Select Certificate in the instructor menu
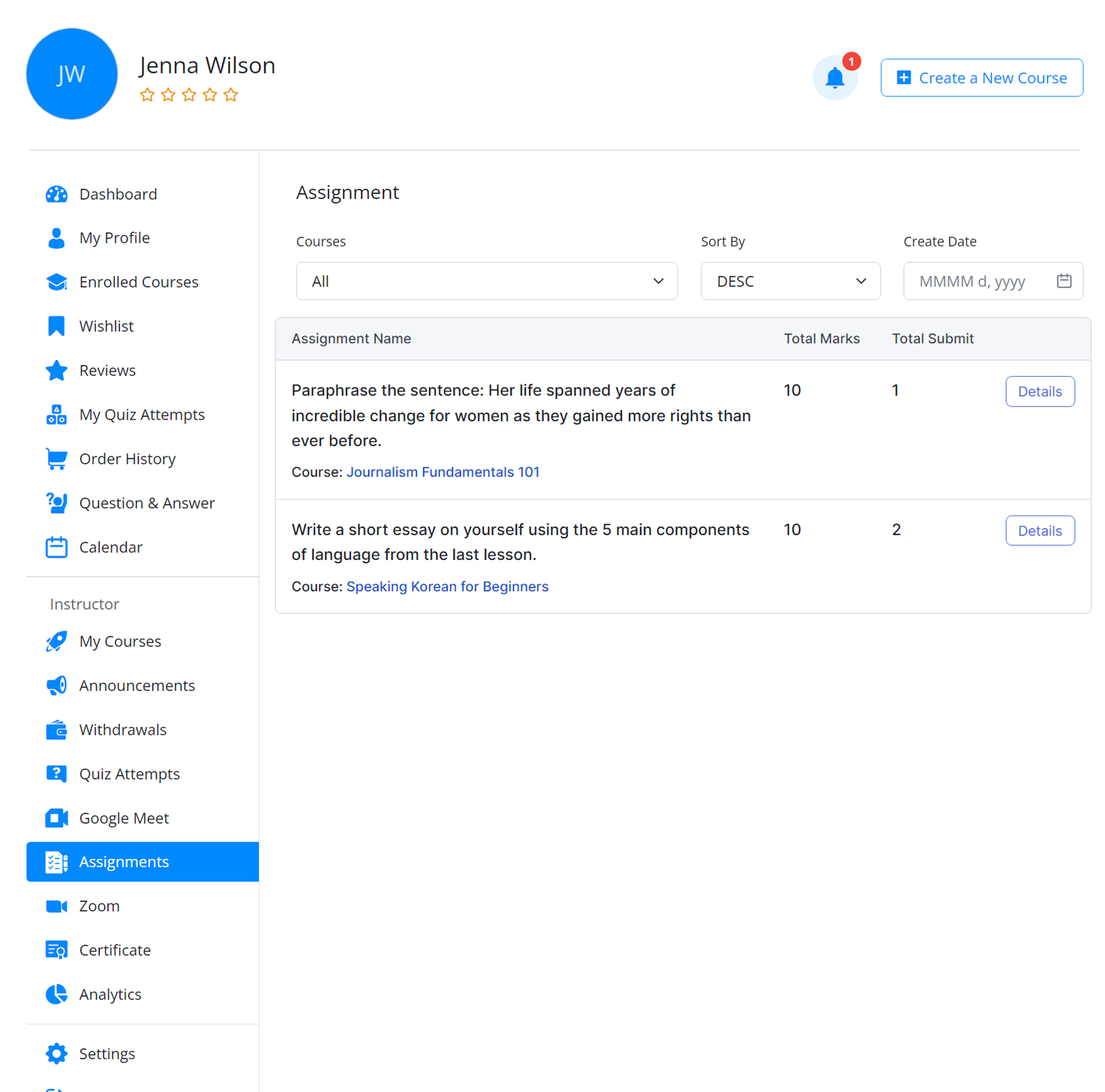 click(x=114, y=950)
